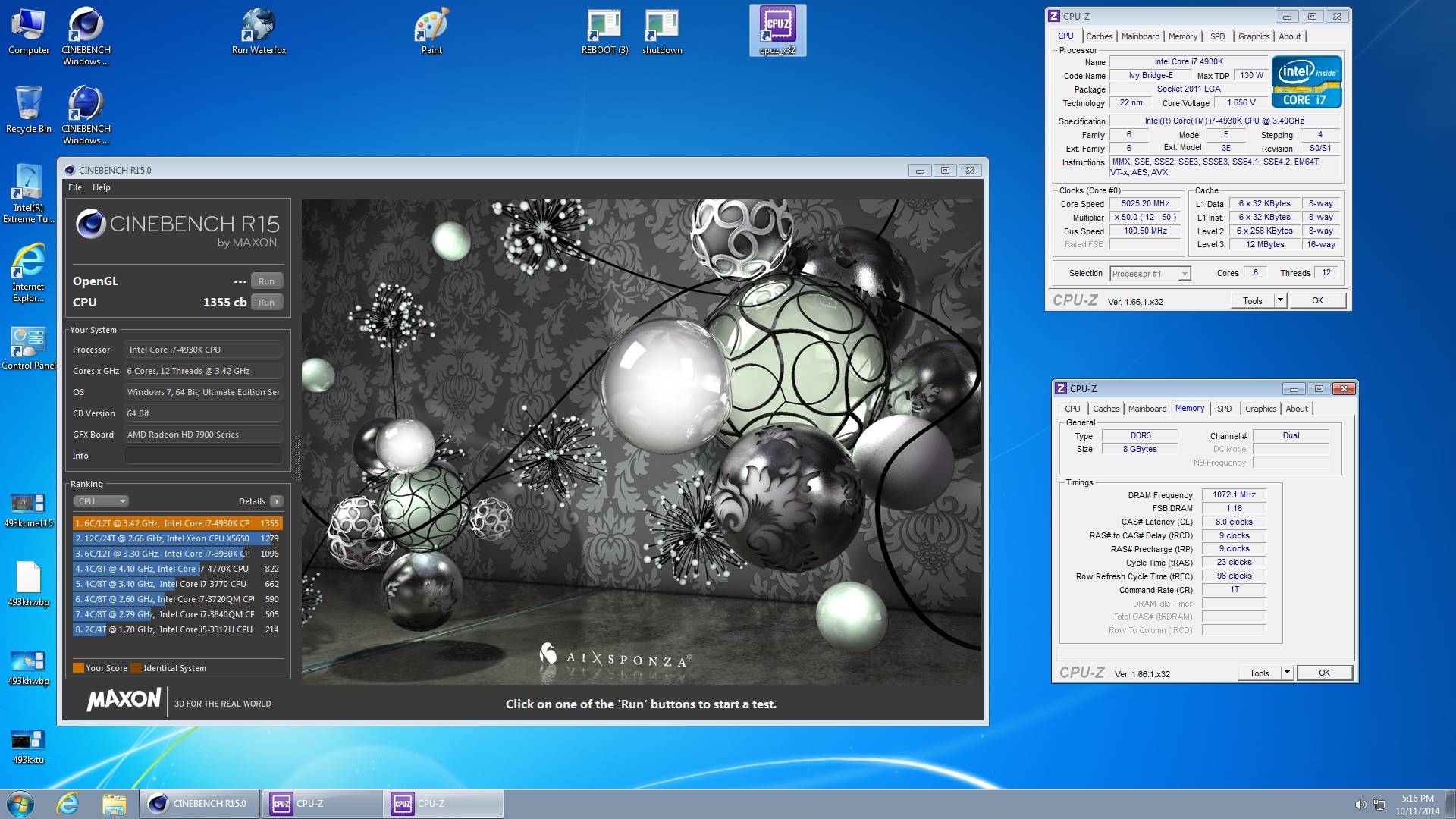Image resolution: width=1456 pixels, height=819 pixels.
Task: Open Processor #1 selection dropdown in CPU-Z
Action: coord(1150,274)
